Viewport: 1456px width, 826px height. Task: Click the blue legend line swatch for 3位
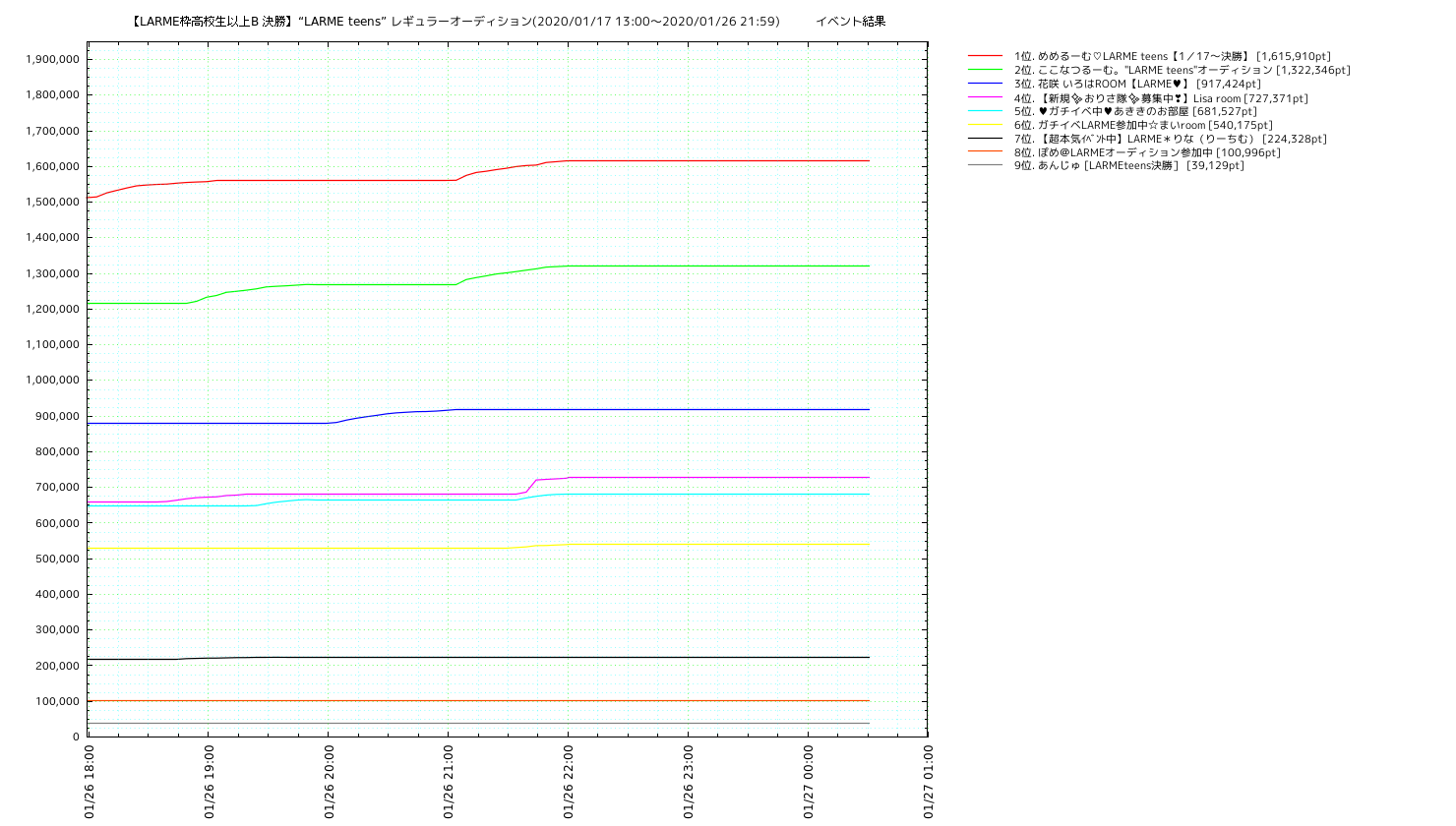pos(985,84)
